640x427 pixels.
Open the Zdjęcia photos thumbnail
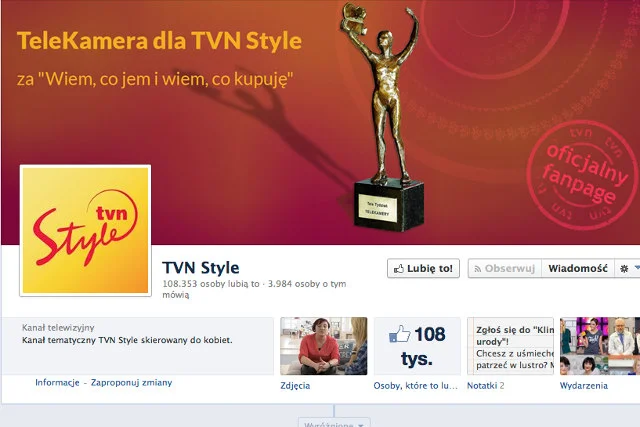[324, 346]
